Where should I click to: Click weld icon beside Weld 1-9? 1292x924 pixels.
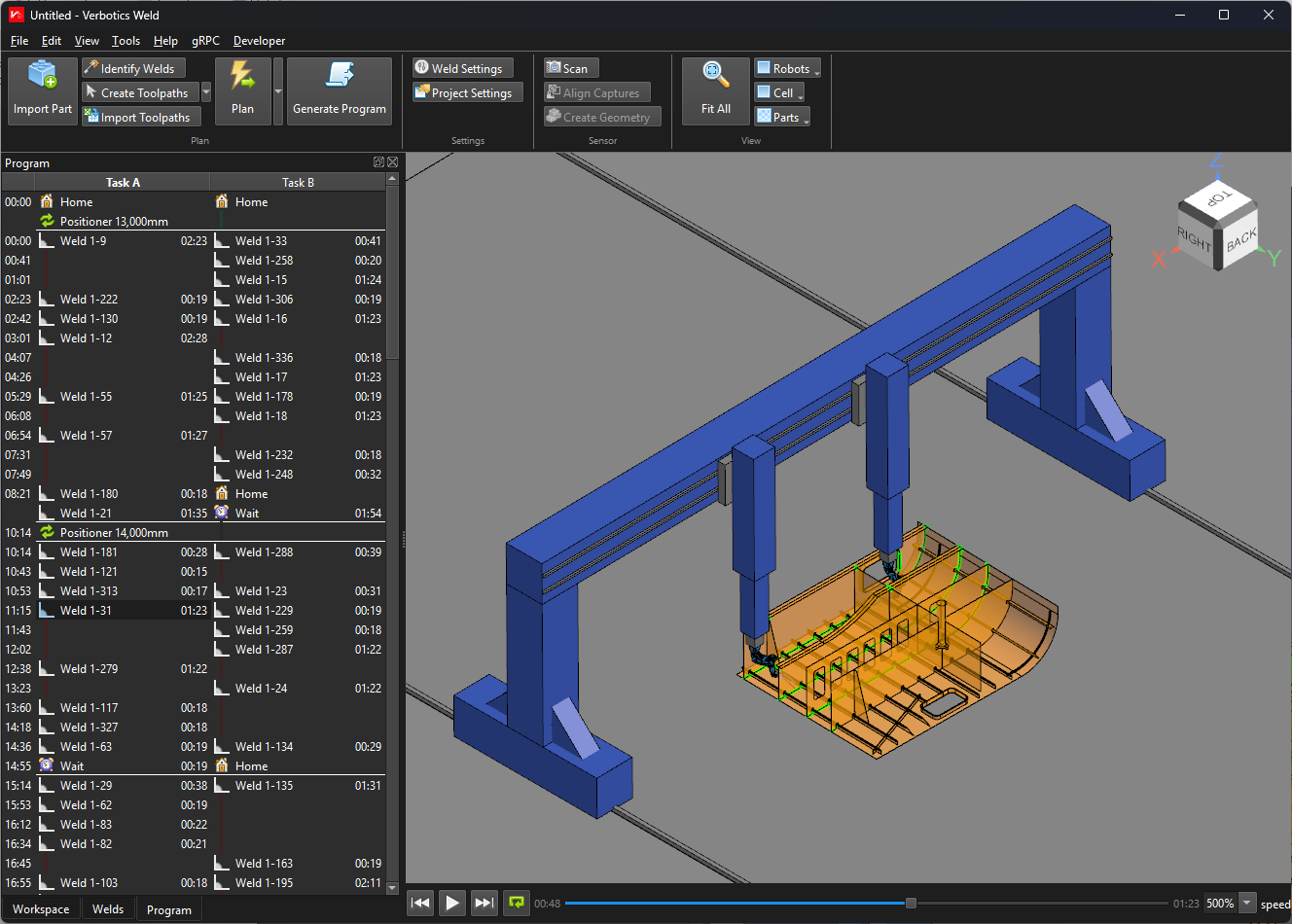point(47,240)
